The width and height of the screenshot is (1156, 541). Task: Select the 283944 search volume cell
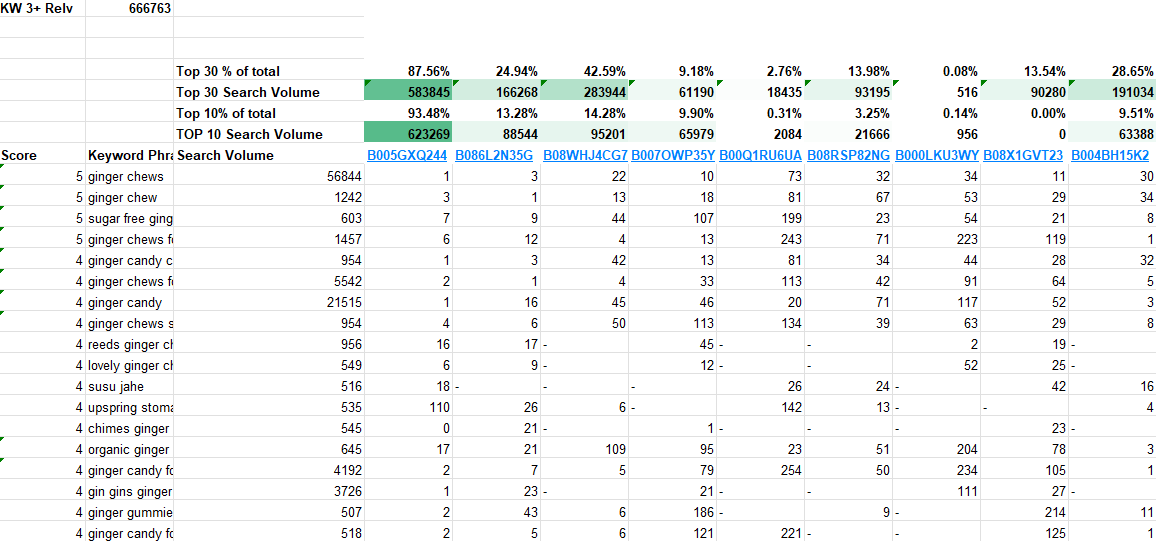click(x=585, y=92)
